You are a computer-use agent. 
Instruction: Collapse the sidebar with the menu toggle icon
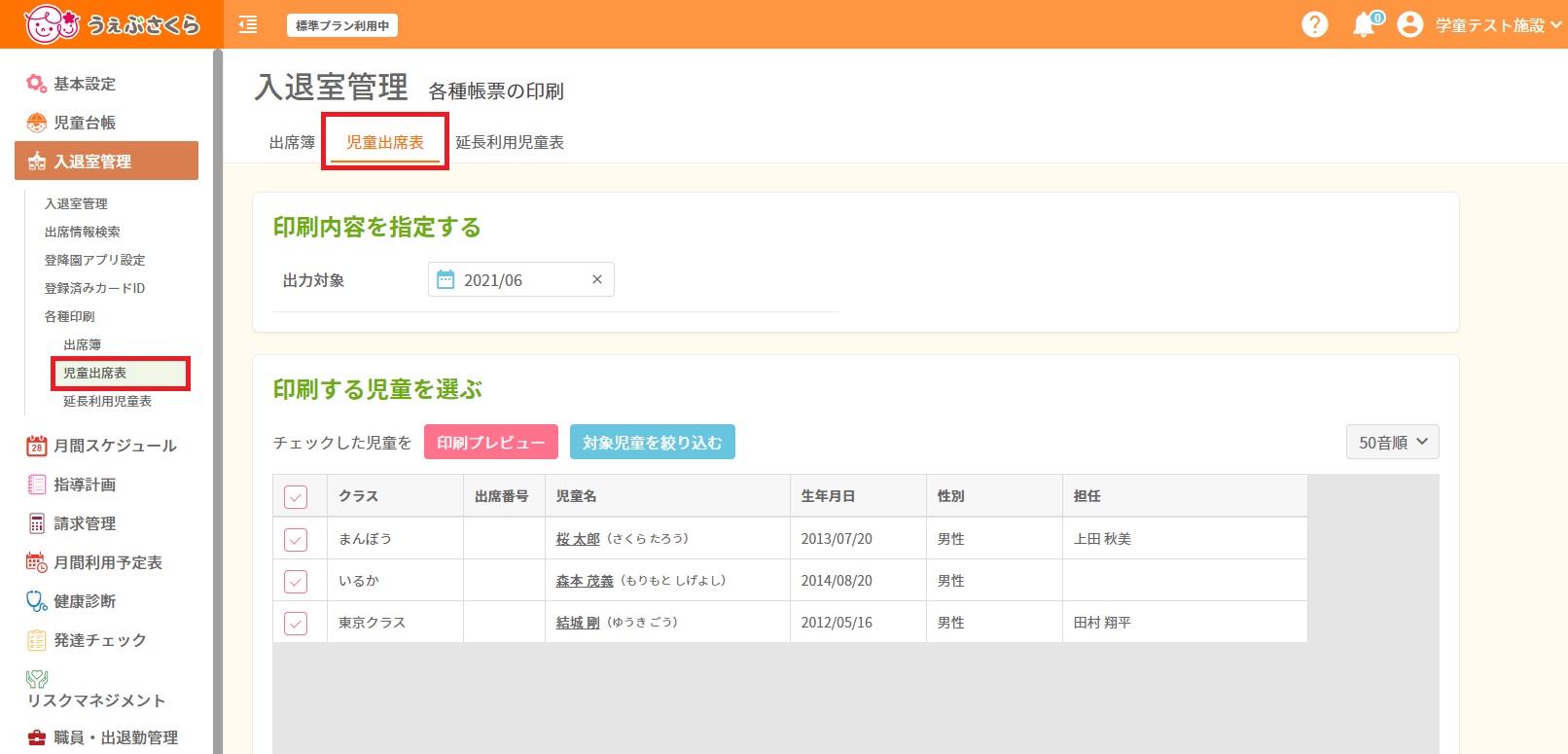(248, 24)
